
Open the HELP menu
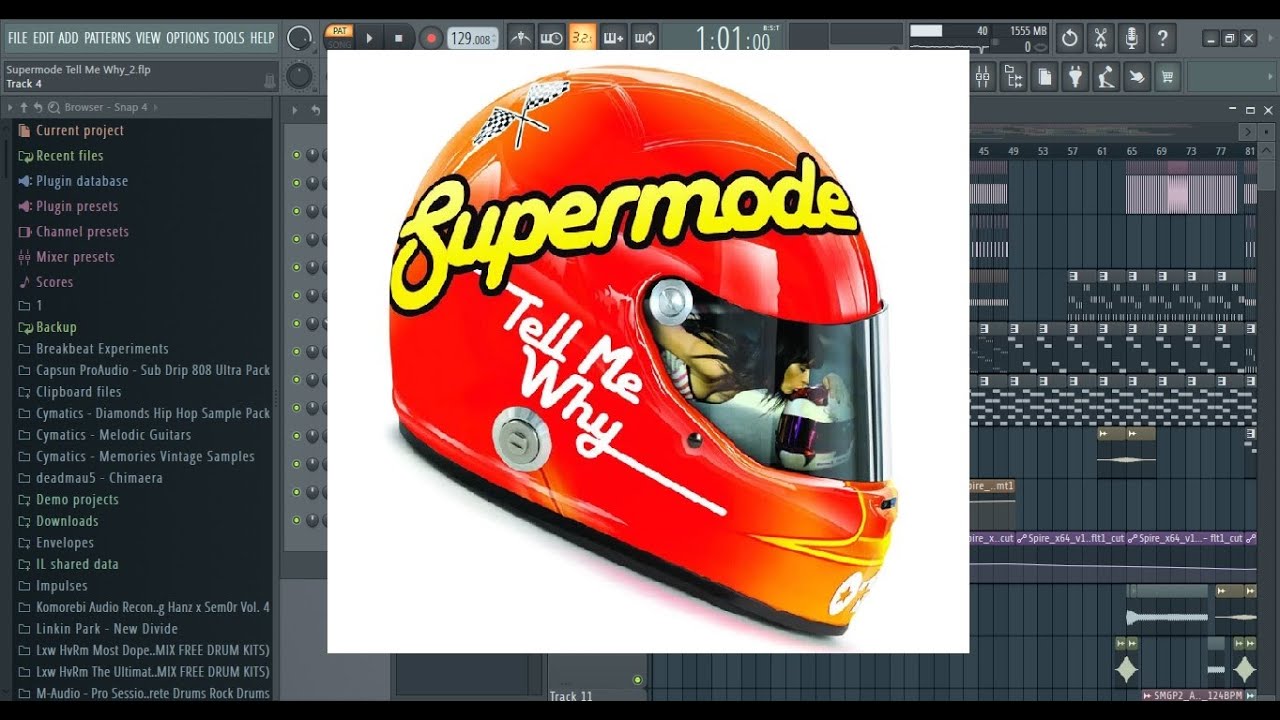click(262, 38)
